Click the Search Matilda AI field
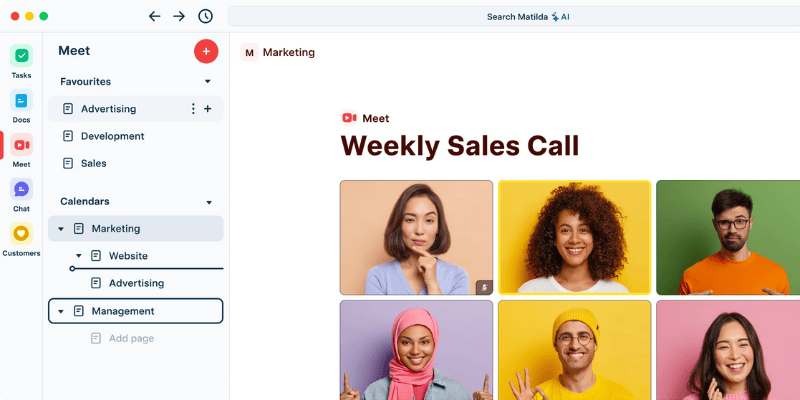The width and height of the screenshot is (800, 400). tap(514, 16)
